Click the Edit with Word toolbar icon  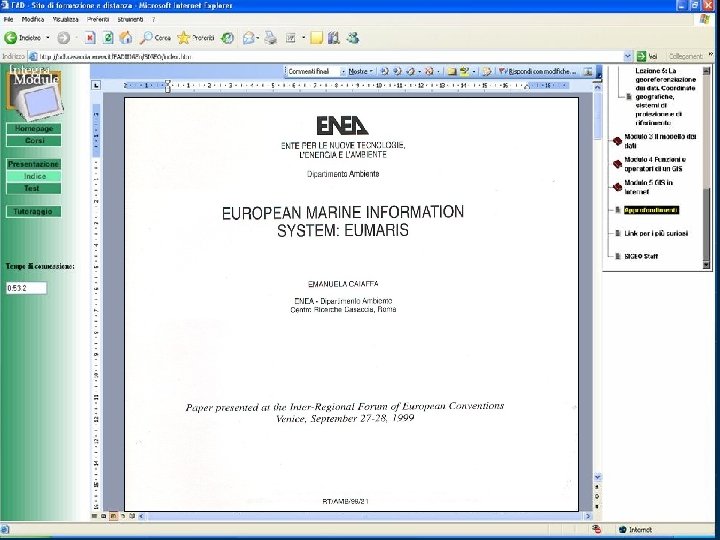[x=291, y=38]
